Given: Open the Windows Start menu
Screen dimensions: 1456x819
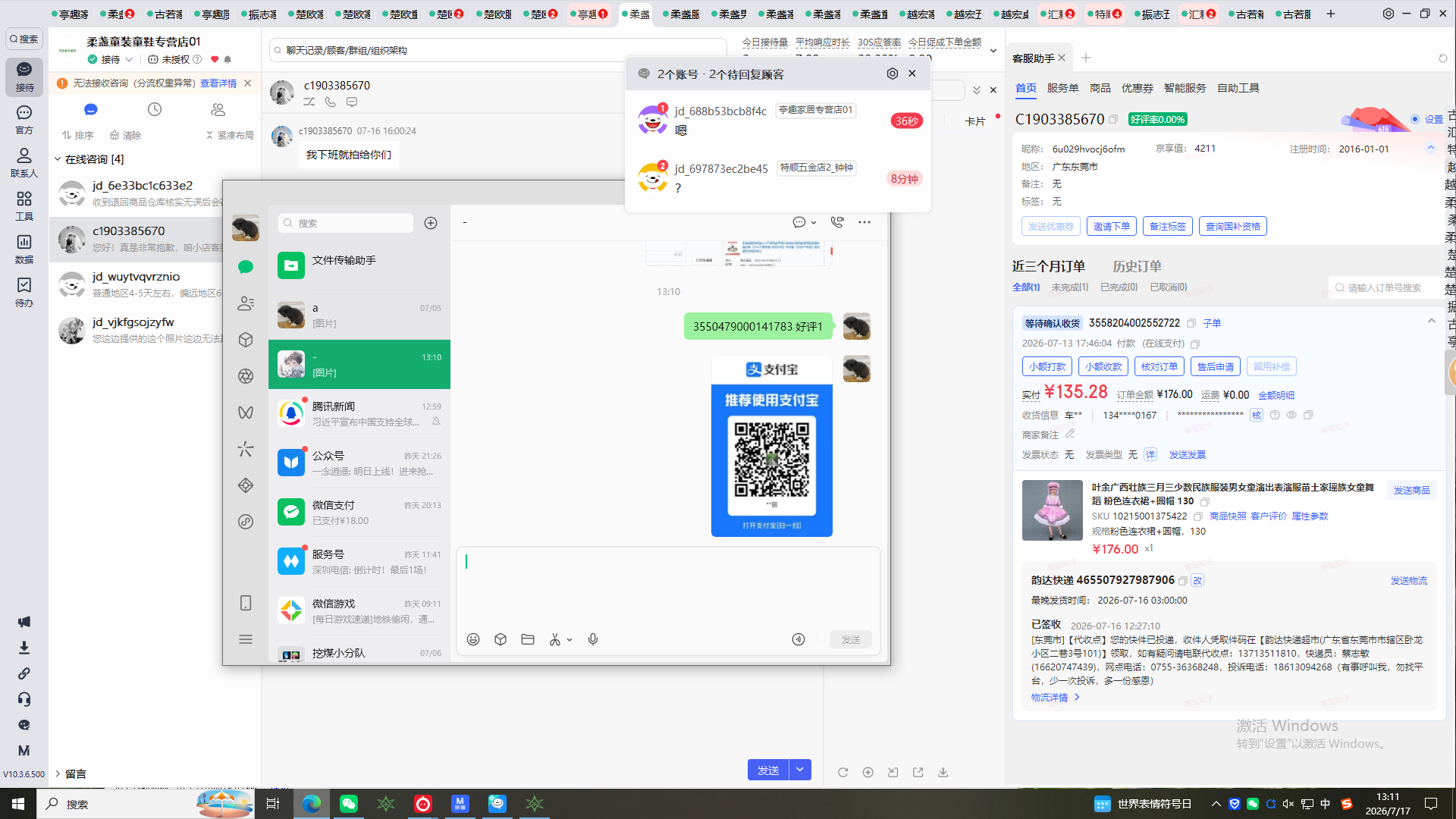Looking at the screenshot, I should [18, 804].
